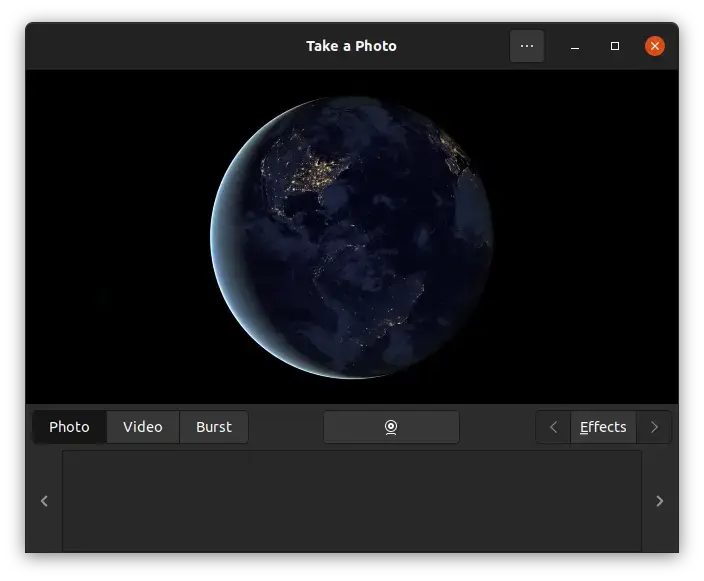The height and width of the screenshot is (581, 704).
Task: Go to next effects page arrow
Action: pos(654,427)
